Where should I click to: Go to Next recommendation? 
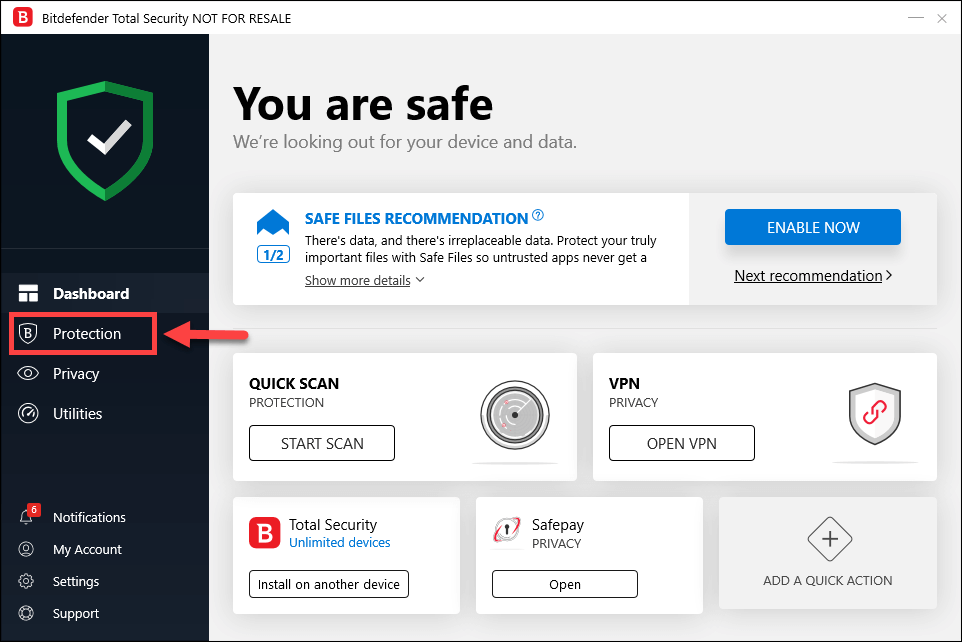click(x=812, y=275)
